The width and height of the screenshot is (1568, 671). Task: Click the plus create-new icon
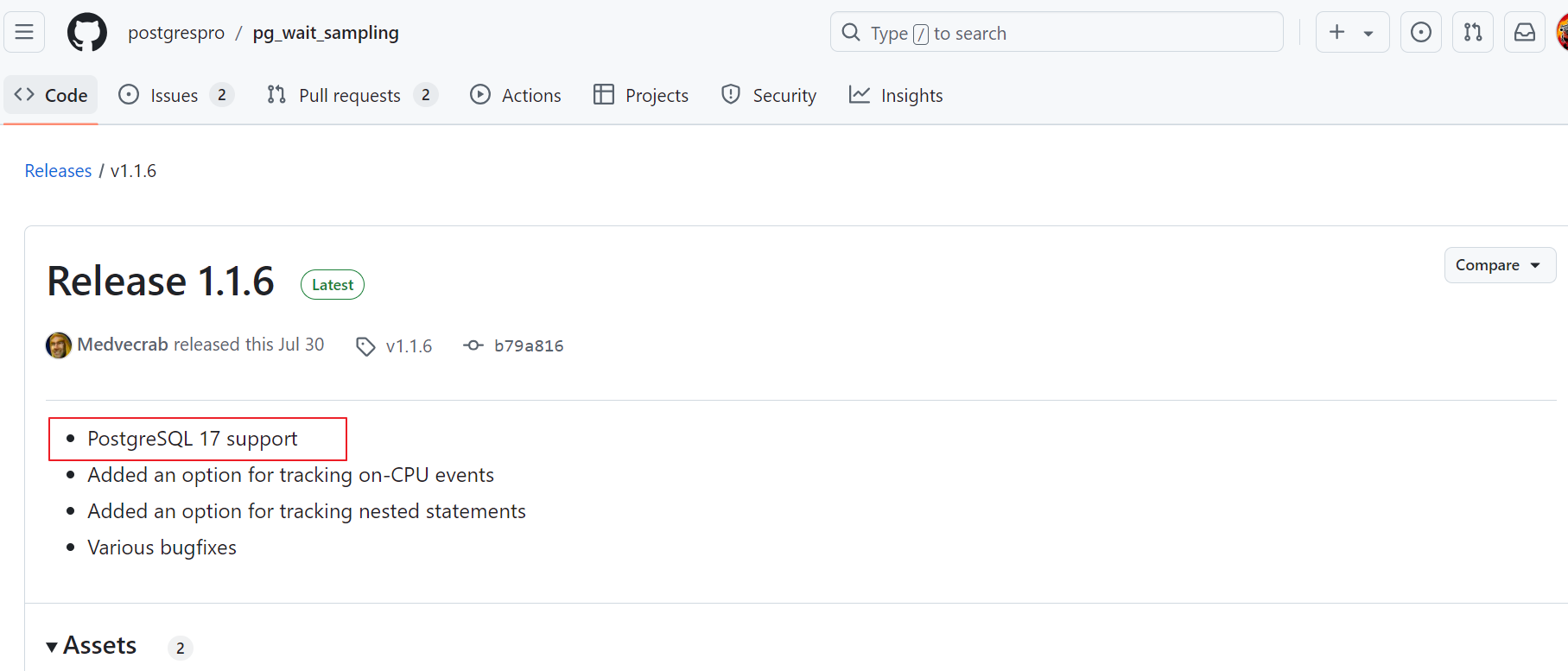click(1337, 33)
